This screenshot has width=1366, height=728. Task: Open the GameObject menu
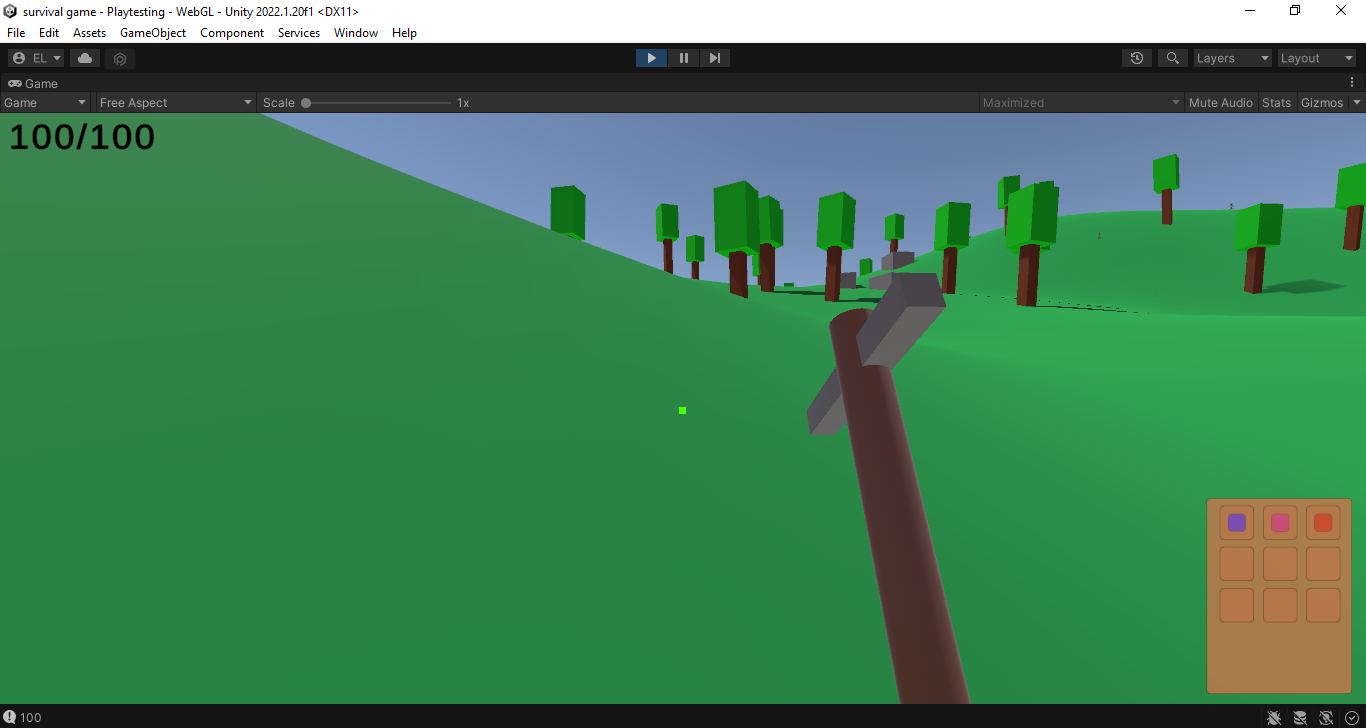tap(152, 32)
